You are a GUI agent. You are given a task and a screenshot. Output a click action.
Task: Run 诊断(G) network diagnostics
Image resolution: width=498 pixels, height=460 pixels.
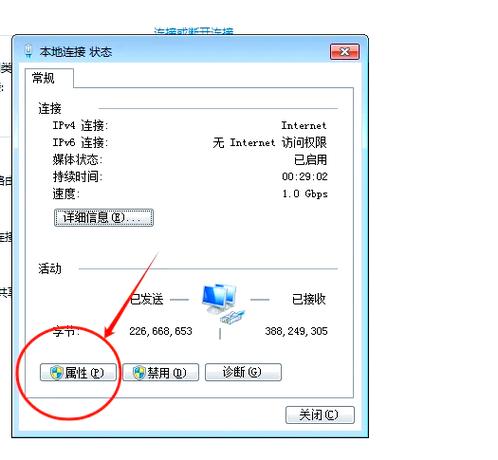pos(243,372)
